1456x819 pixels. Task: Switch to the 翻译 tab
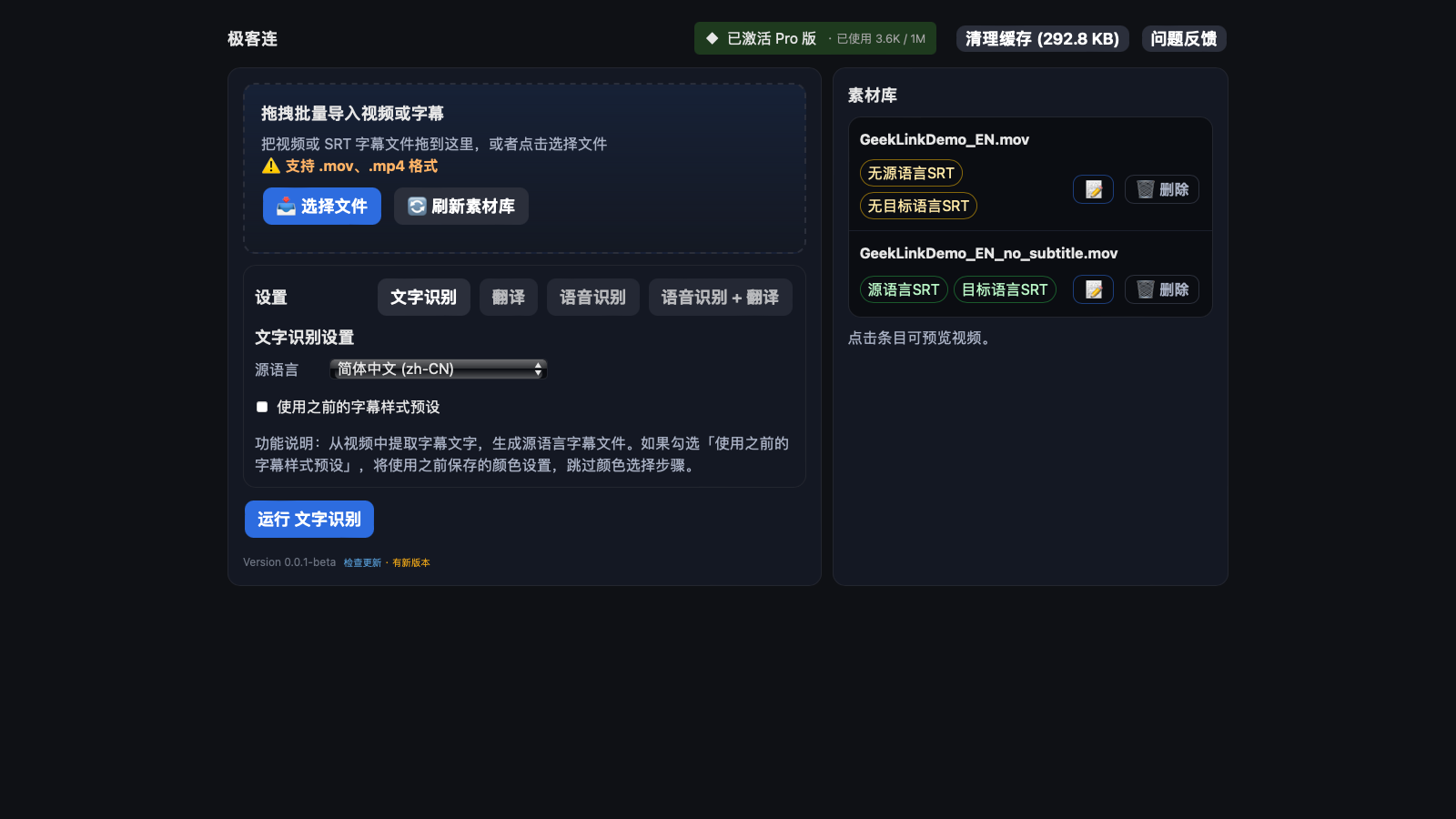[508, 298]
